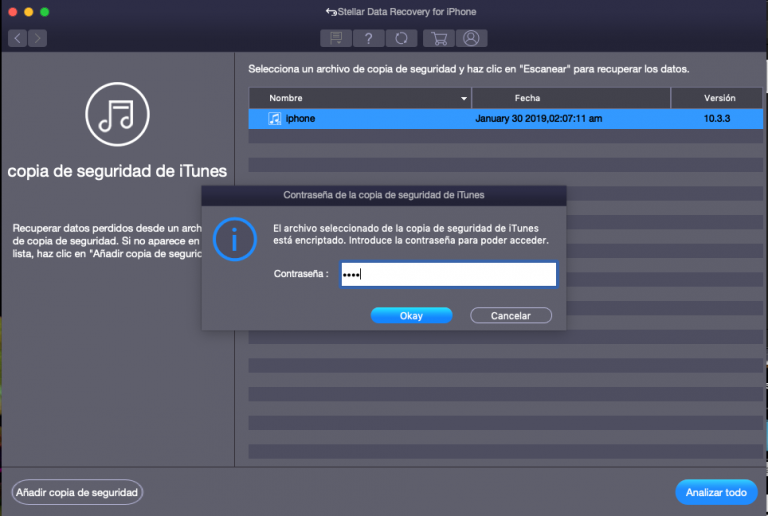
Task: Click the Añadir copia de seguridad button
Action: coord(77,492)
